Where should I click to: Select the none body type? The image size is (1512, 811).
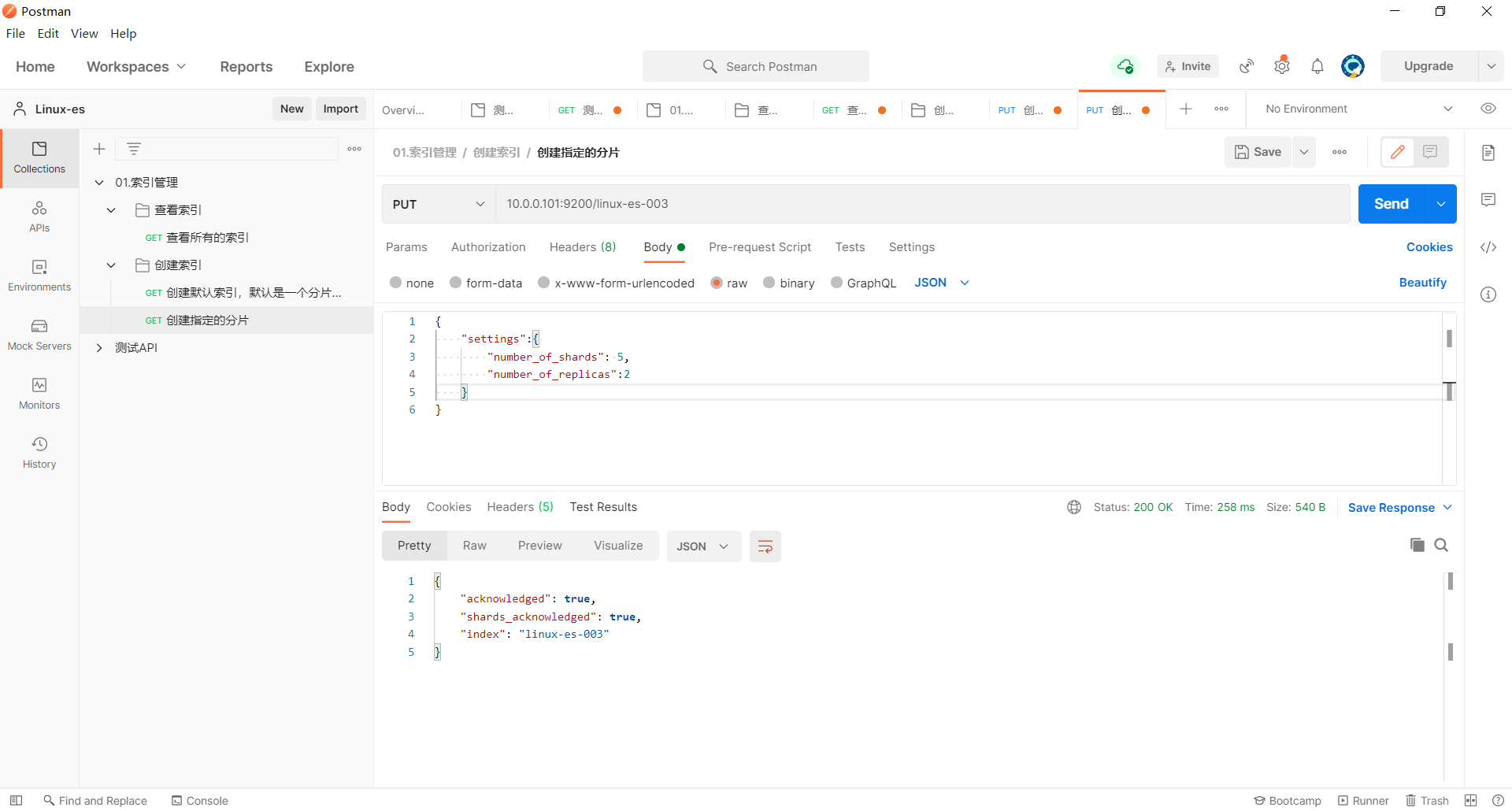(412, 283)
